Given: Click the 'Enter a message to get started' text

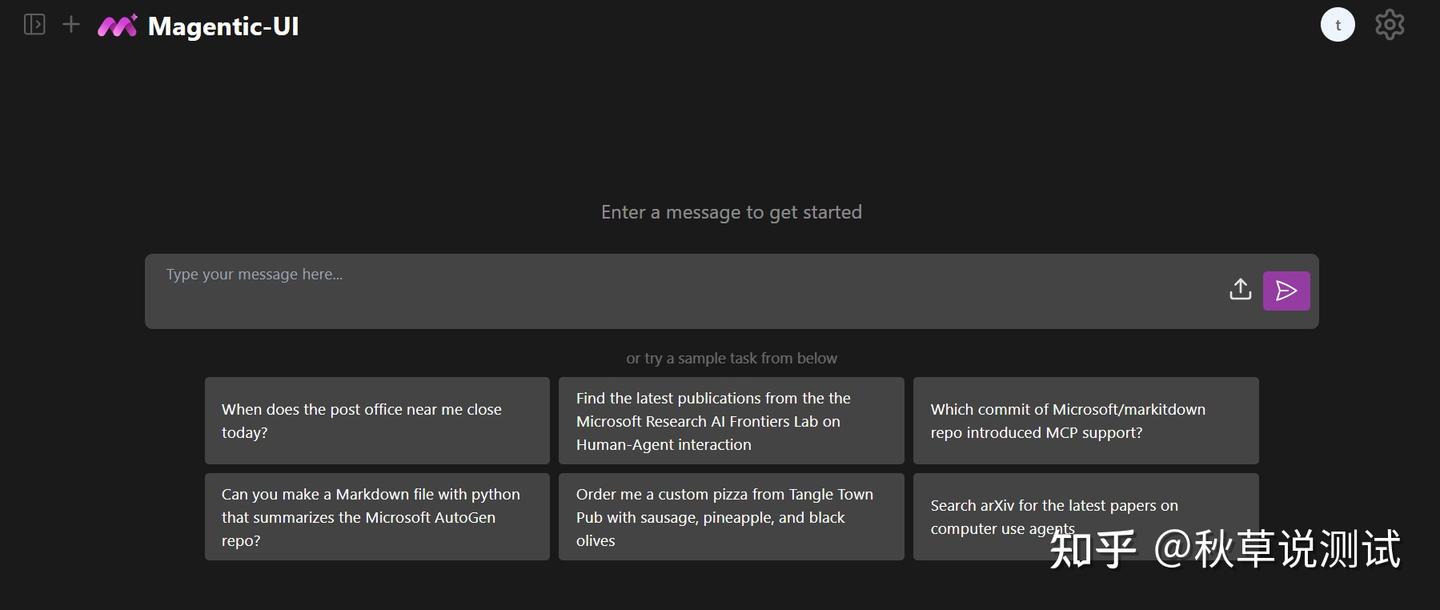Looking at the screenshot, I should 731,210.
